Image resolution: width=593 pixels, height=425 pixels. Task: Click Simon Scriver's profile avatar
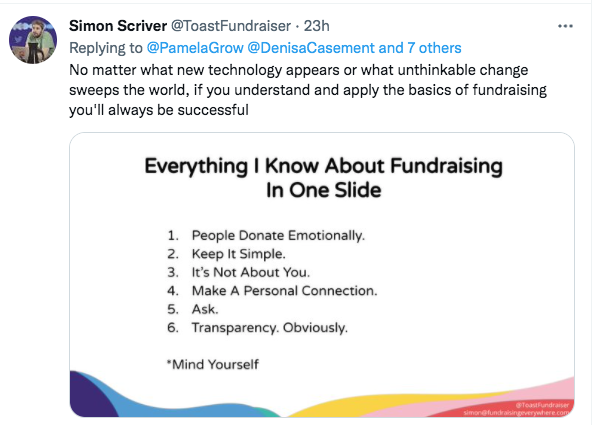[x=33, y=40]
